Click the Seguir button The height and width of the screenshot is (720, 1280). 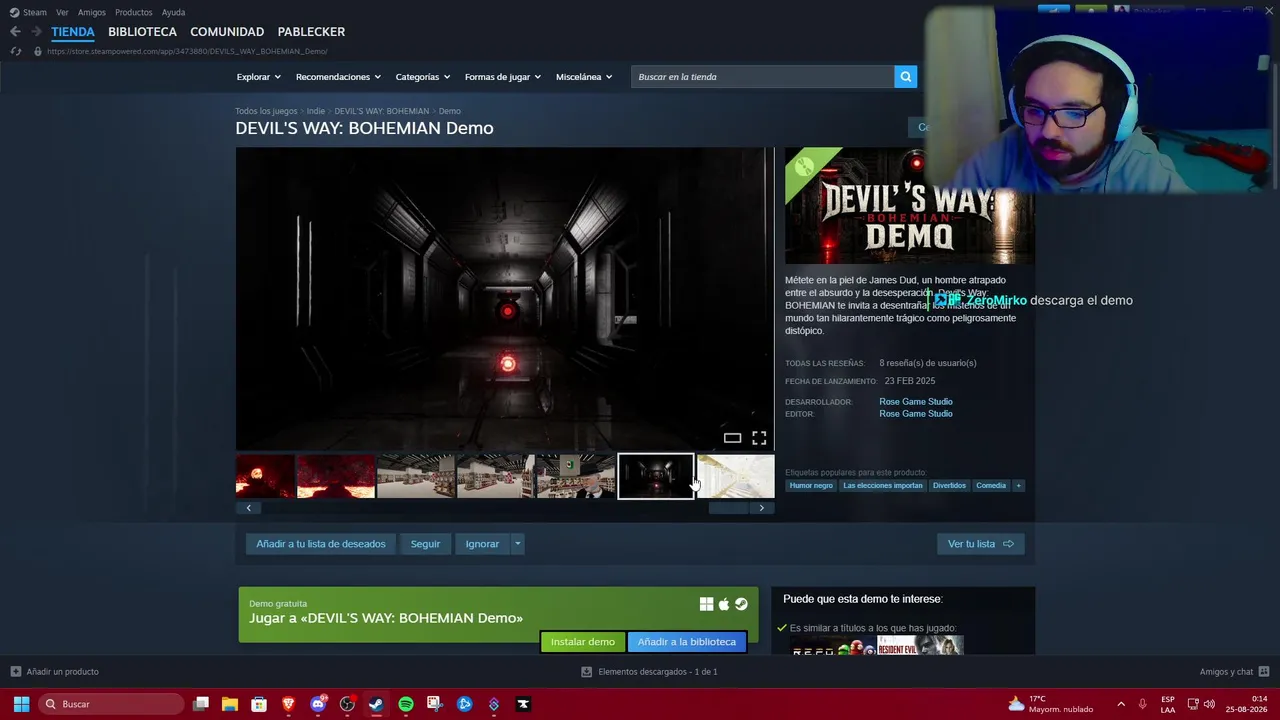click(425, 544)
